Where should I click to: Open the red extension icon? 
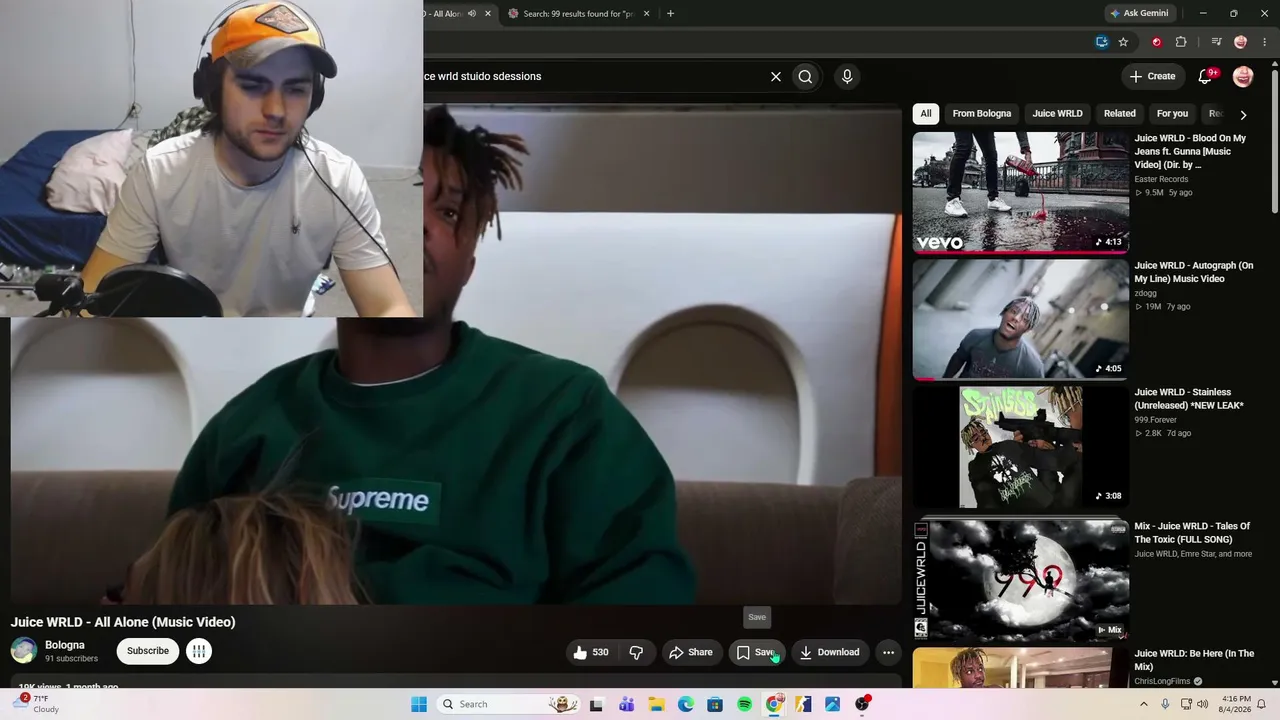1157,42
